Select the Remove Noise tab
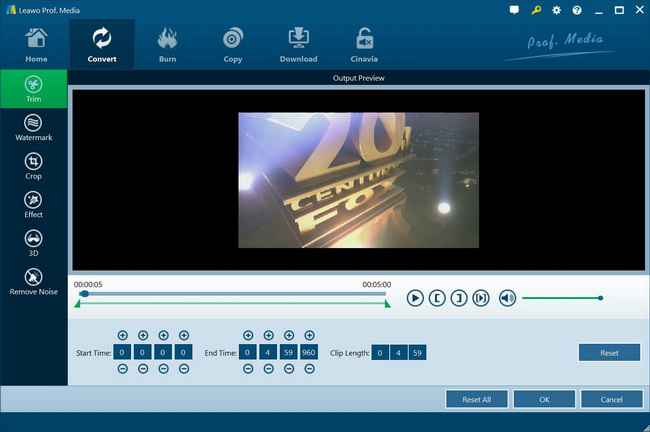Image resolution: width=650 pixels, height=432 pixels. [34, 282]
